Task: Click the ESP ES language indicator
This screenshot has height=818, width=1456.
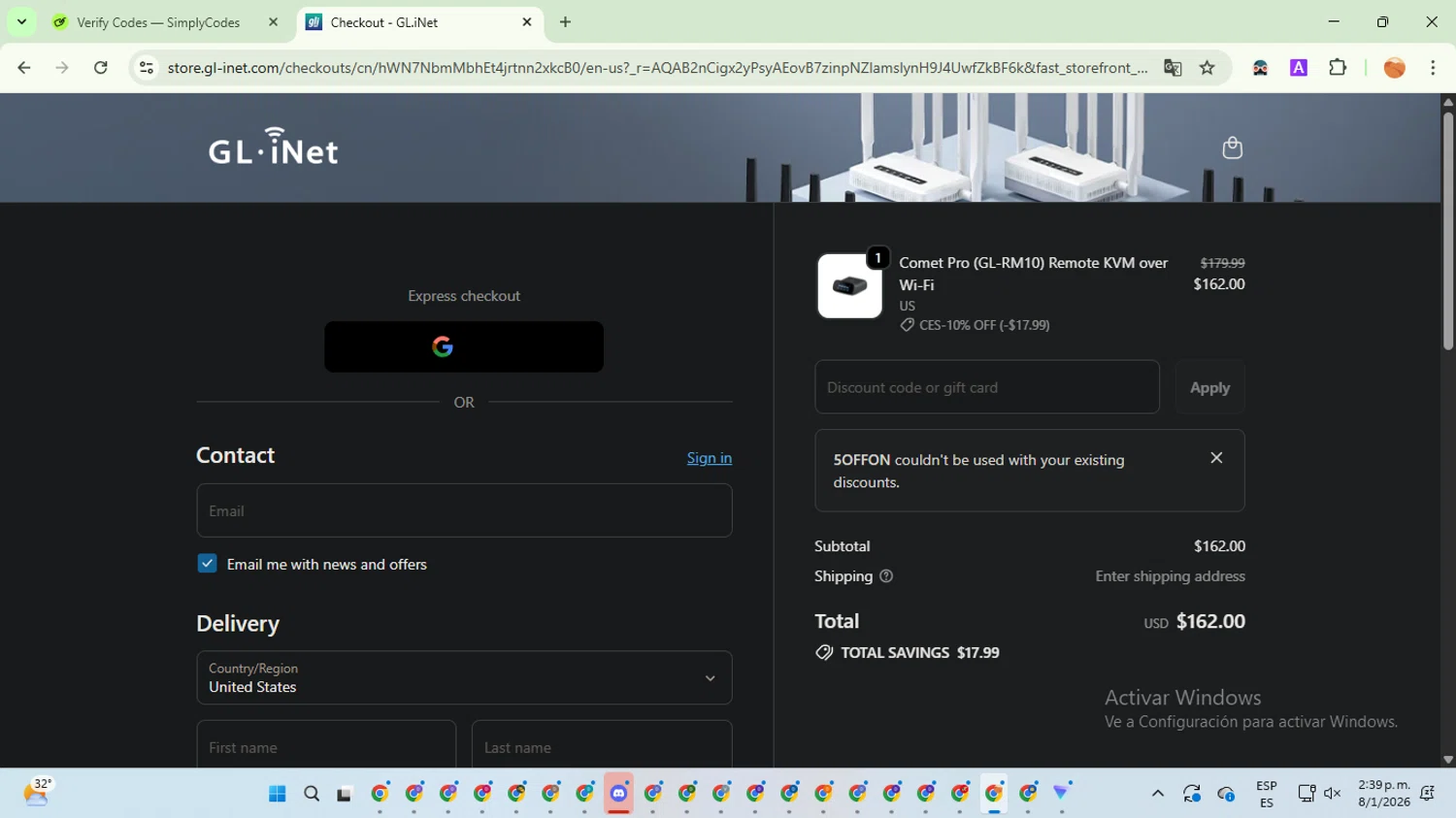Action: [1266, 794]
